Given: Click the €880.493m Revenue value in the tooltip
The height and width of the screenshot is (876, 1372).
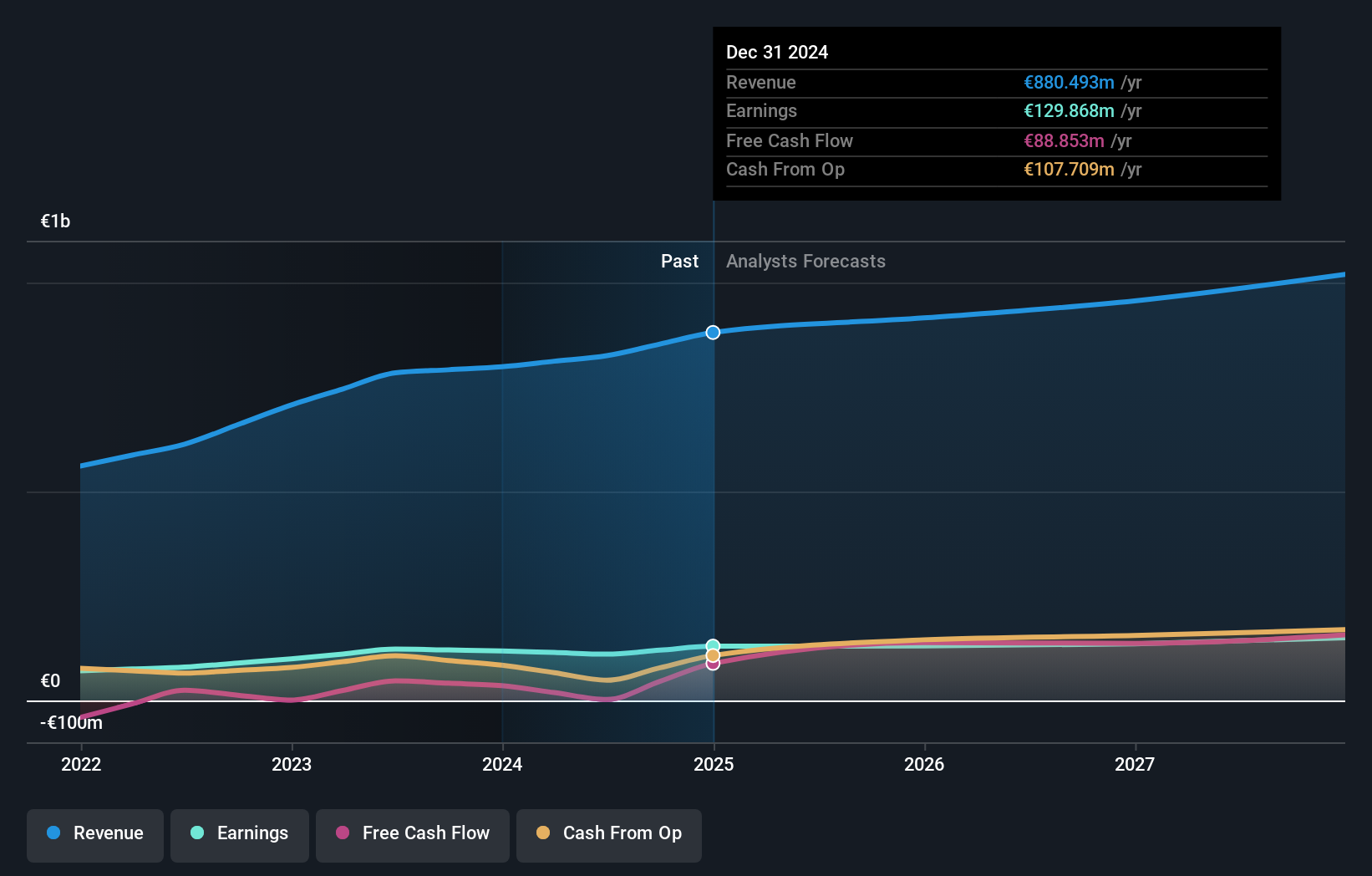Looking at the screenshot, I should tap(1070, 82).
